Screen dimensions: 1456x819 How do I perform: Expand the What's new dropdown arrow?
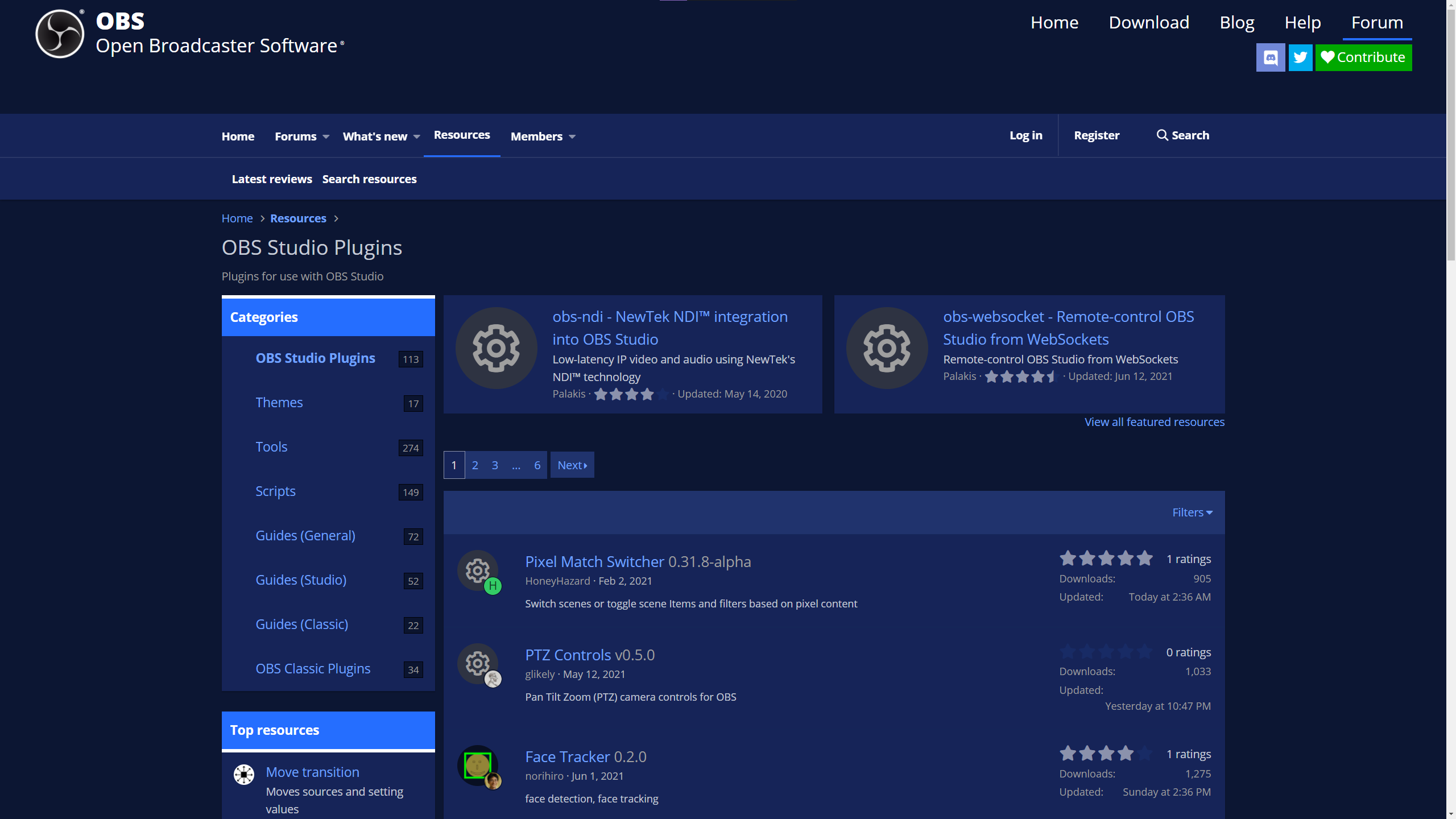(417, 136)
